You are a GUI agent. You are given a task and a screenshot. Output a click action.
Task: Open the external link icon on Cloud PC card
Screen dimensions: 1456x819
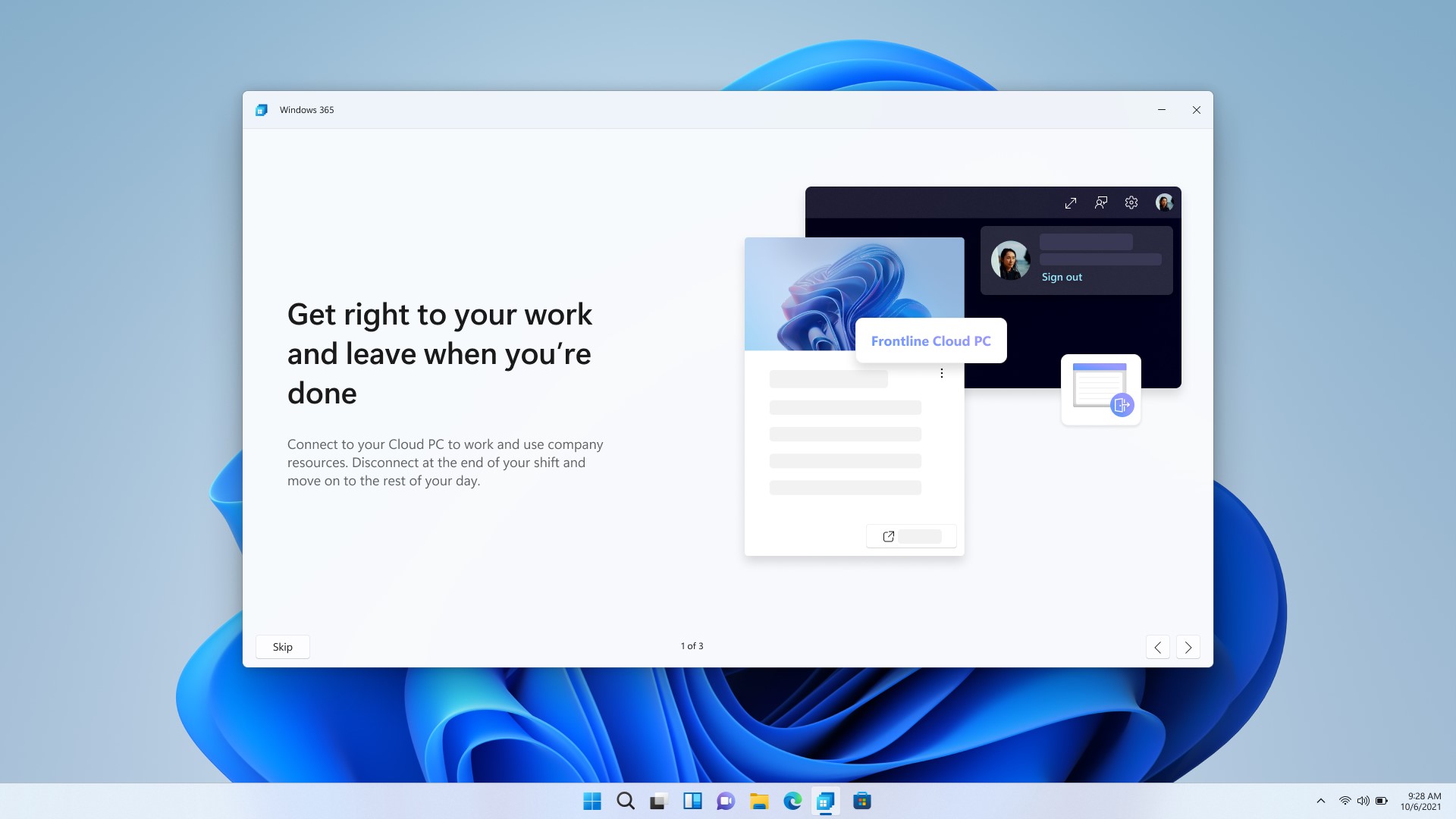[x=888, y=536]
